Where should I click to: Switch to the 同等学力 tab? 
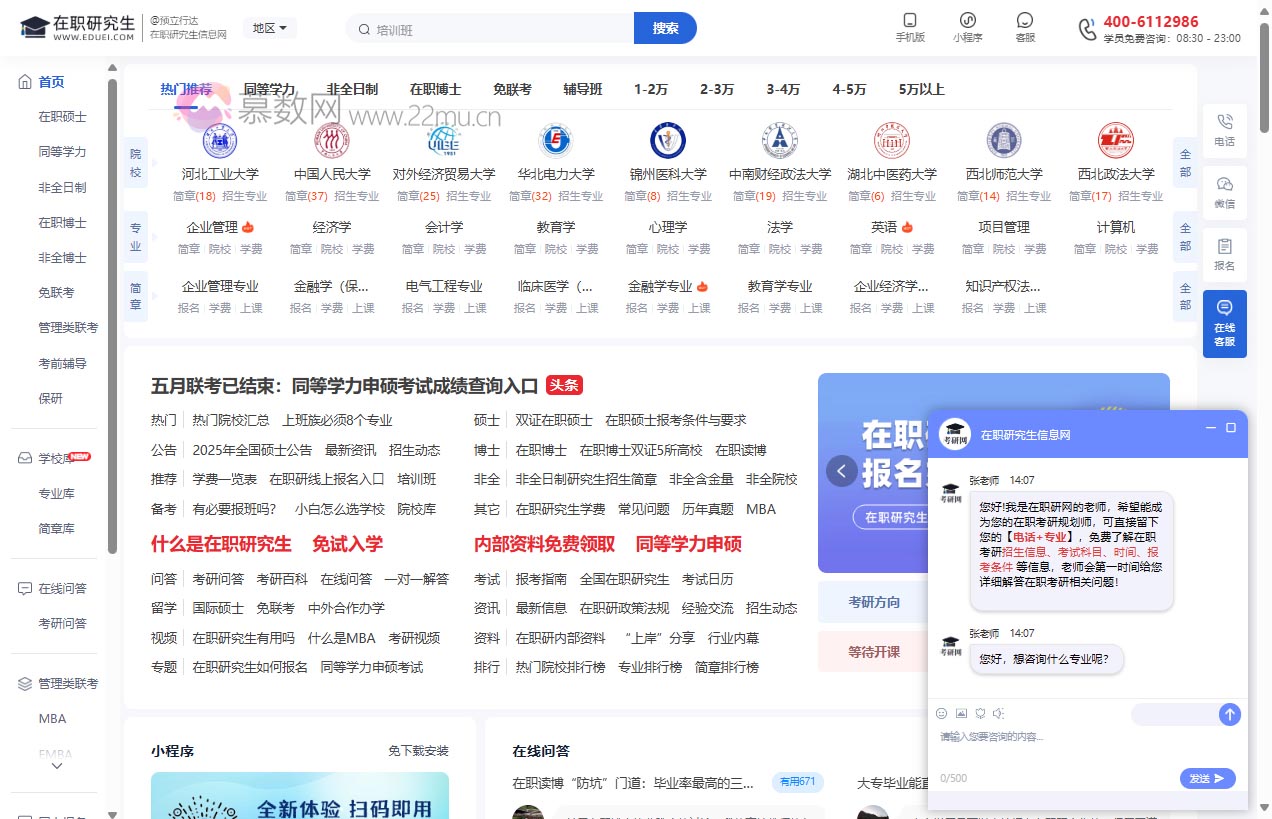(264, 89)
